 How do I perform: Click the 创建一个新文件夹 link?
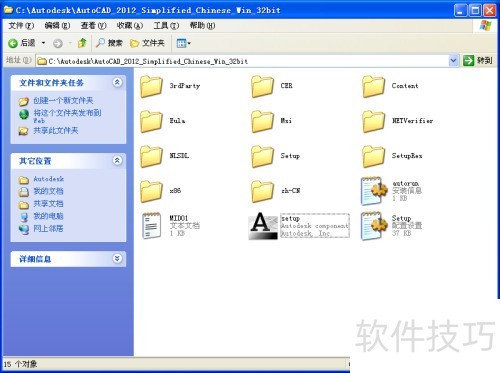click(x=63, y=100)
